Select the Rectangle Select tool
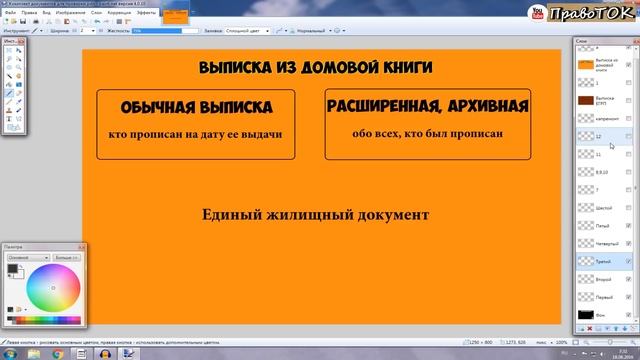This screenshot has height=360, width=640. [x=9, y=50]
